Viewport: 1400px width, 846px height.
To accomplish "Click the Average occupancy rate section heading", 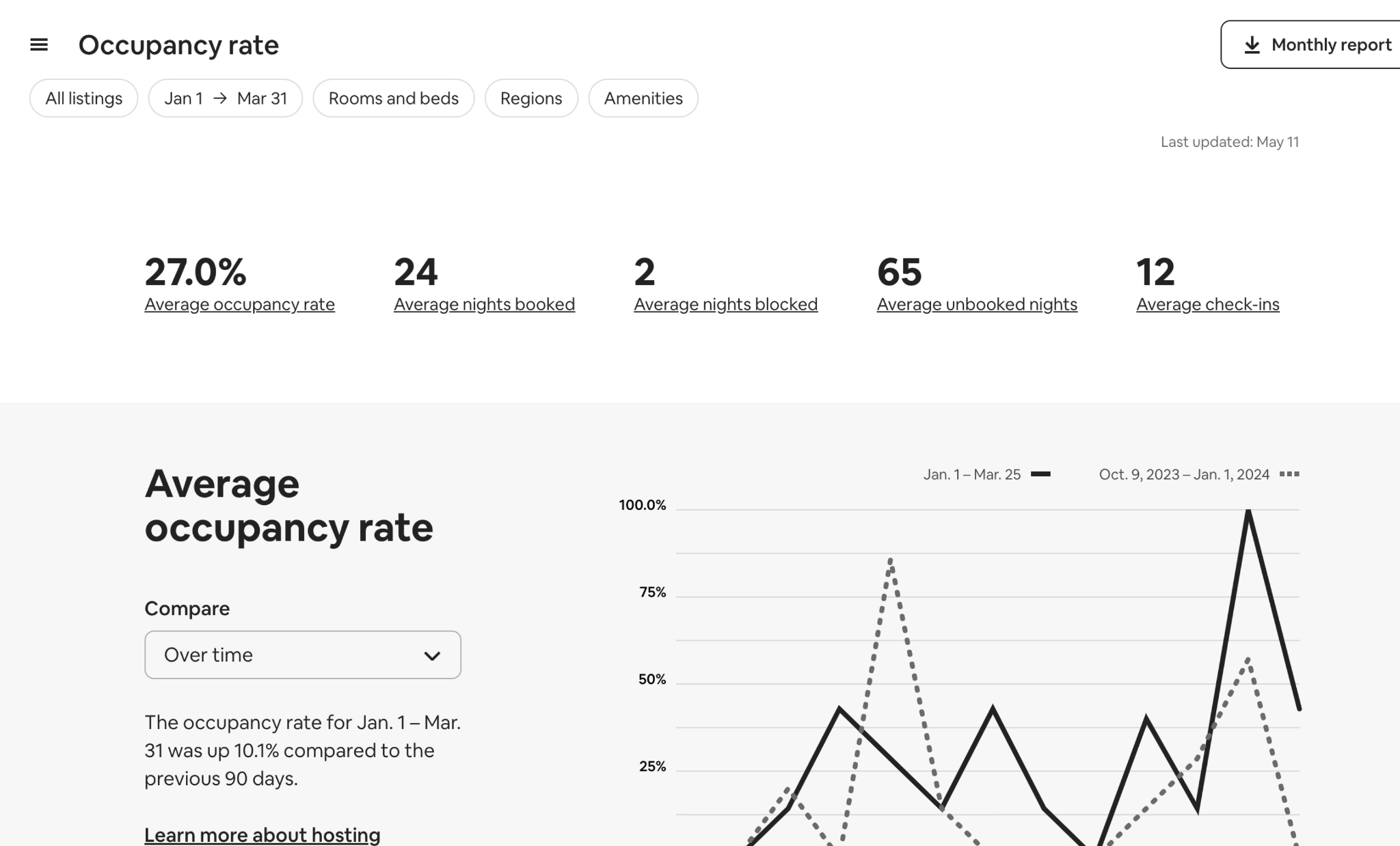I will click(288, 506).
